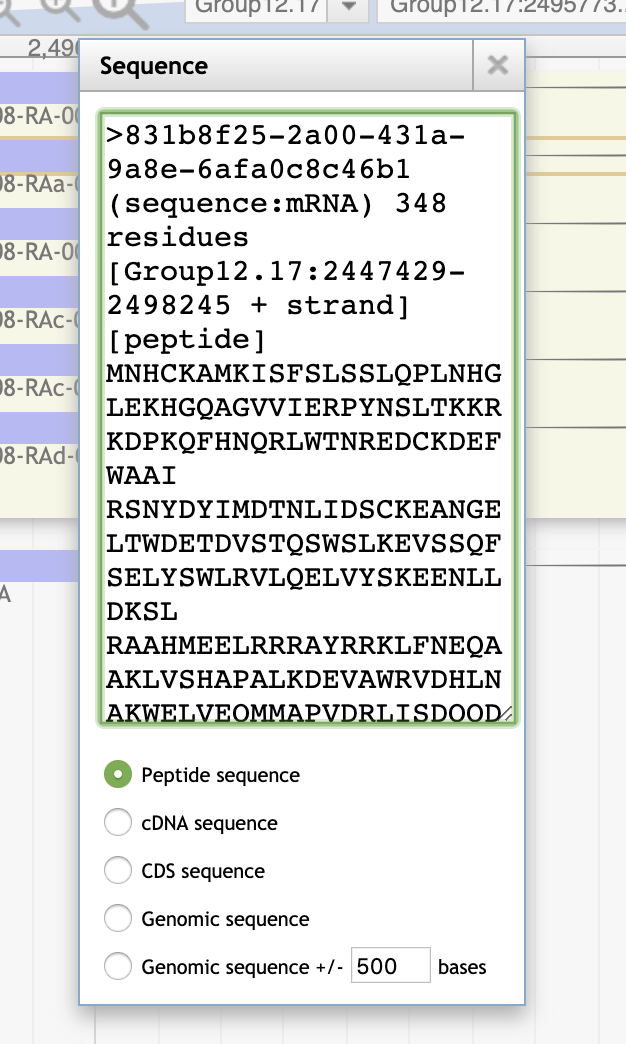This screenshot has width=626, height=1044.
Task: Select the Genomic sequence +/- bases option
Action: [x=118, y=967]
